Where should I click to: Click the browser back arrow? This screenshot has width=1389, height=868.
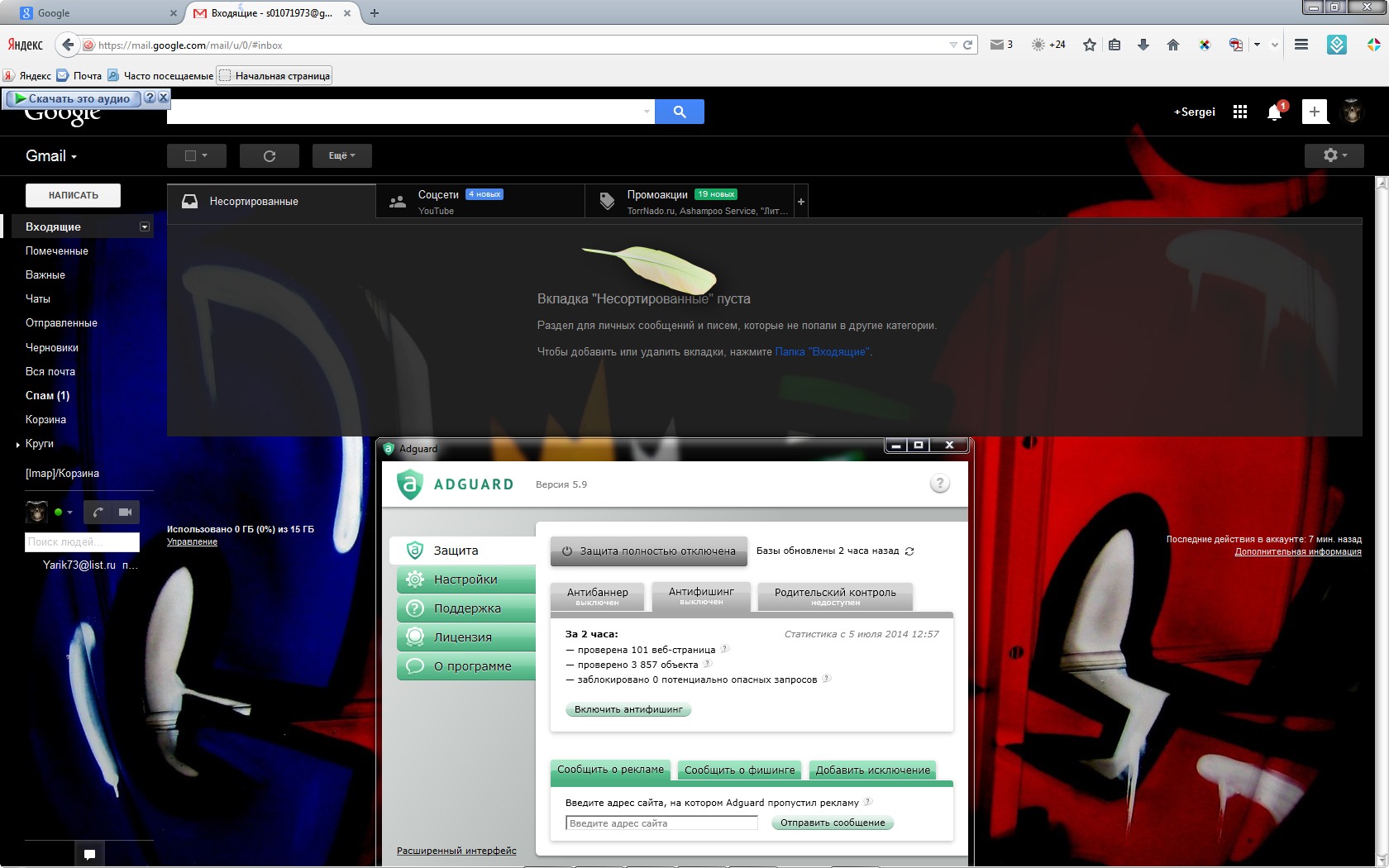click(x=68, y=45)
